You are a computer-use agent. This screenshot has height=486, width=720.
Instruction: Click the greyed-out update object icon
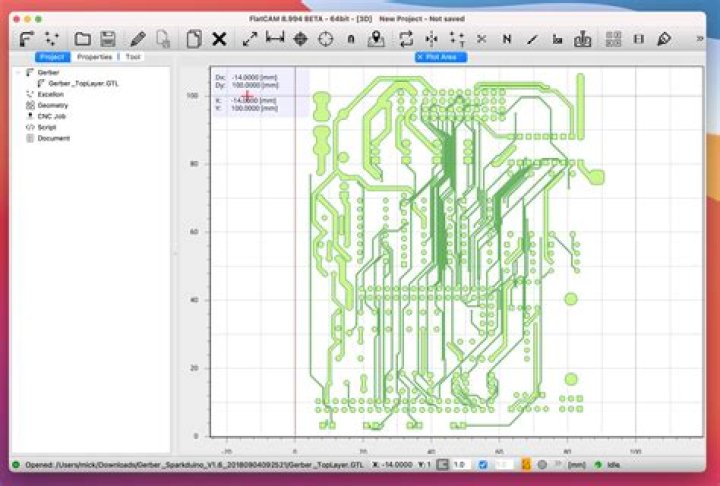(163, 39)
